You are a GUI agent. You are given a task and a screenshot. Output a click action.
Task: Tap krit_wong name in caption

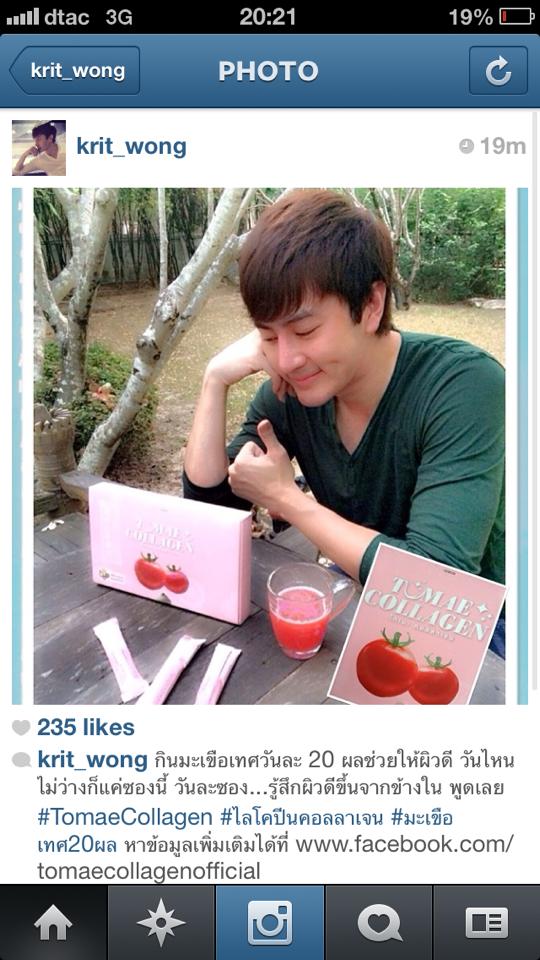point(92,760)
